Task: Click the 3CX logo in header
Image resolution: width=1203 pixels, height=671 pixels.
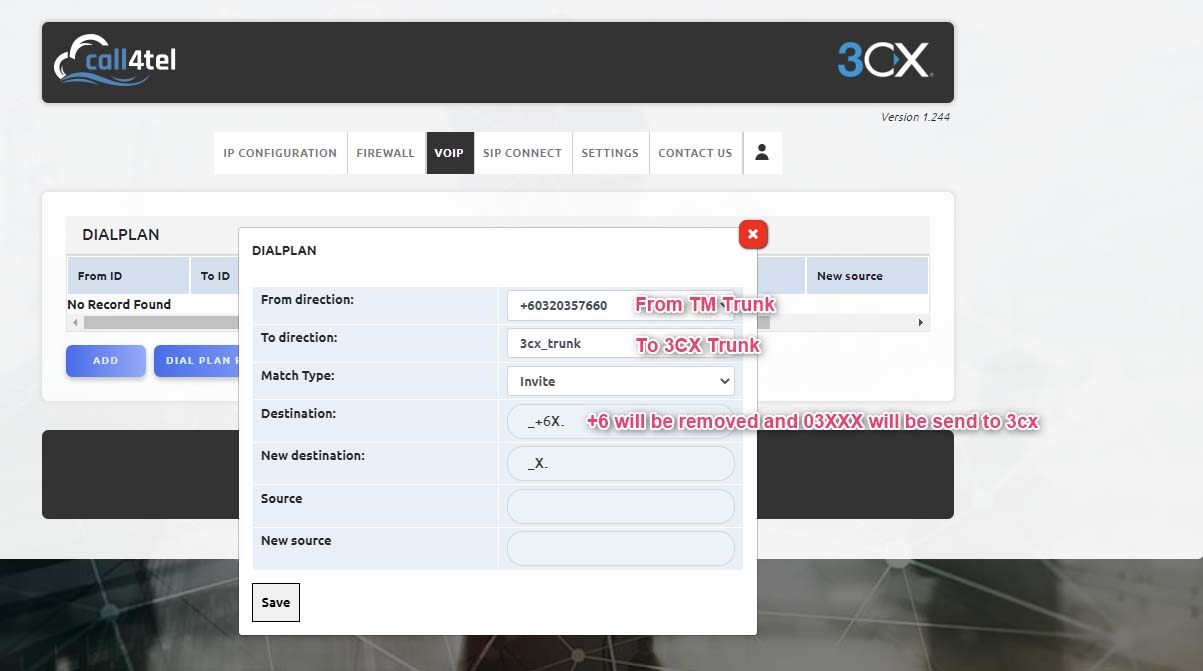Action: point(884,61)
